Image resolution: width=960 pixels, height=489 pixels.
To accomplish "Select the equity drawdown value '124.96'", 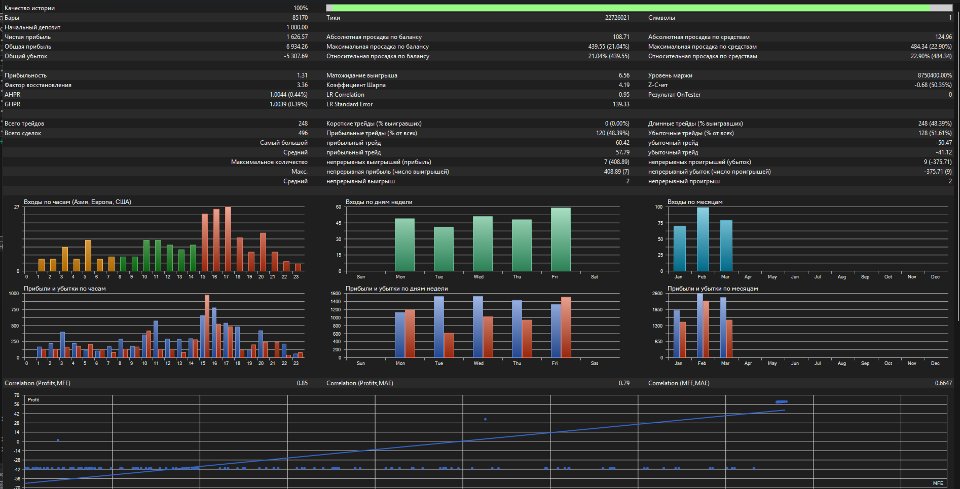I will (943, 37).
